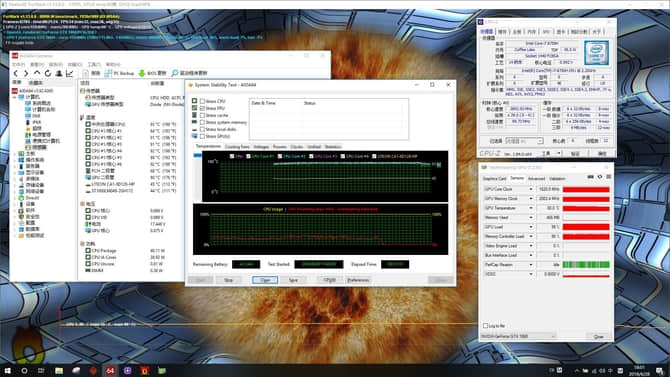Select the sensor item under the computer tree

pyautogui.click(x=38, y=147)
